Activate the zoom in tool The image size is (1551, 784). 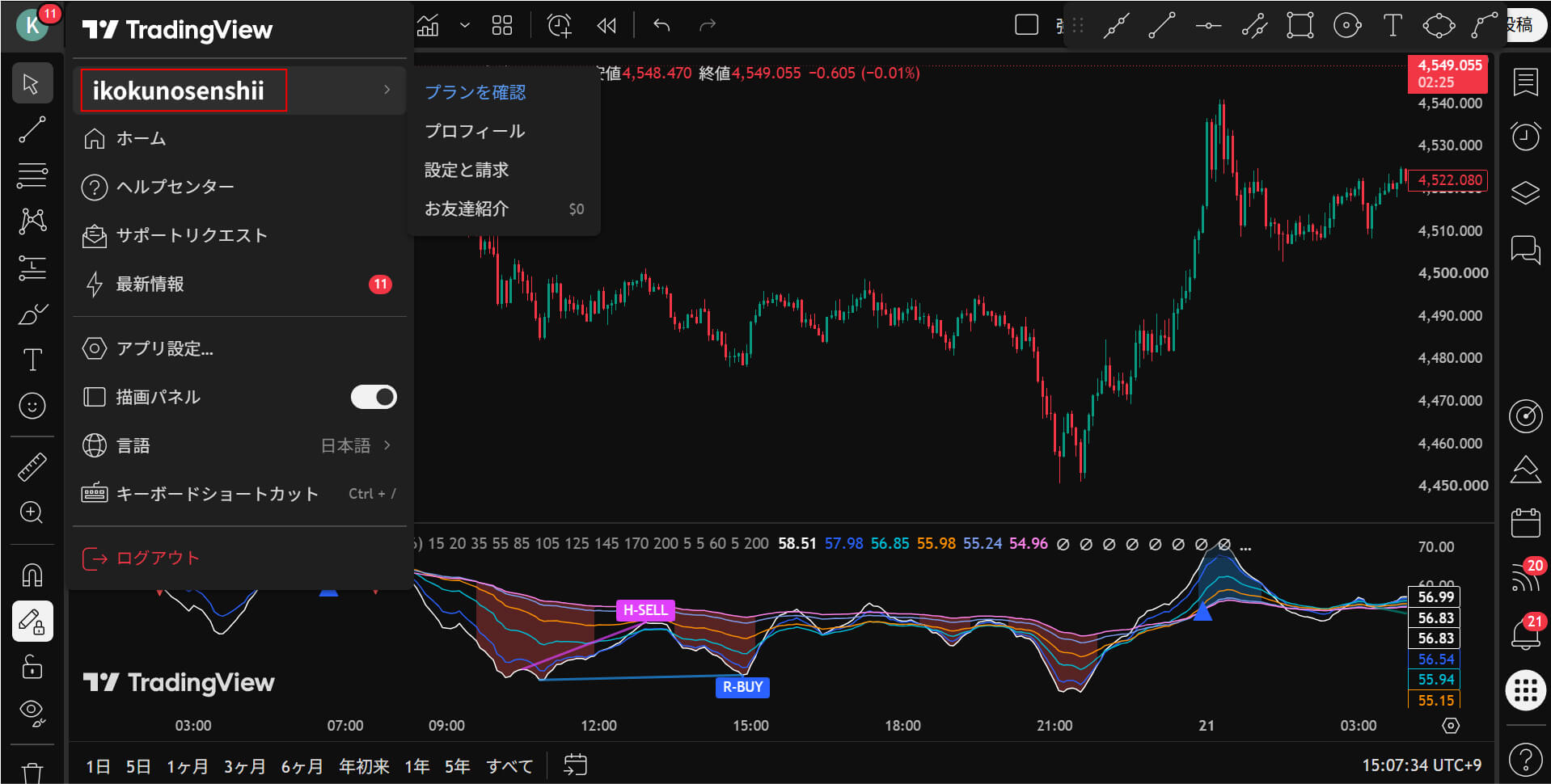(32, 513)
